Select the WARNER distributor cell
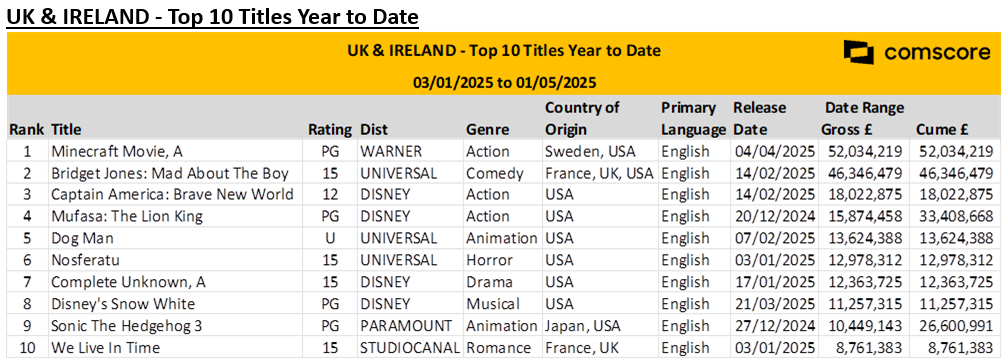This screenshot has height=361, width=1003. [390, 152]
